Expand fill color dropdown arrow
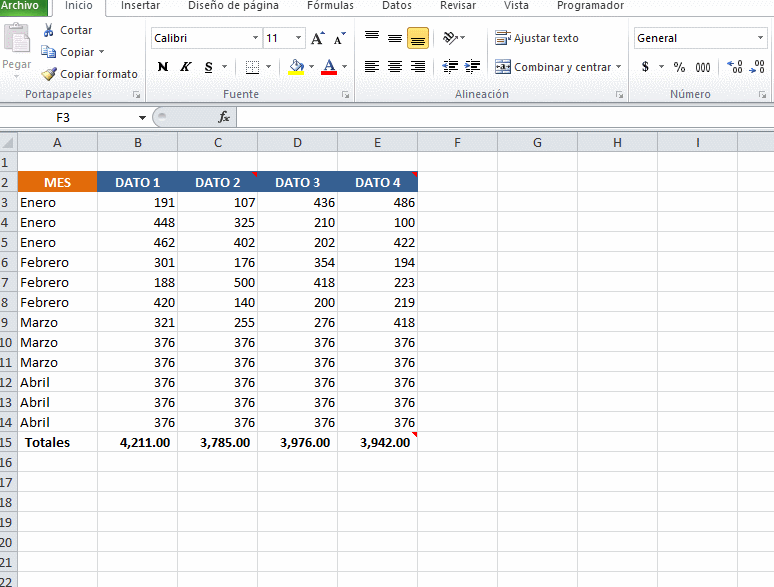Image resolution: width=774 pixels, height=587 pixels. tap(311, 67)
